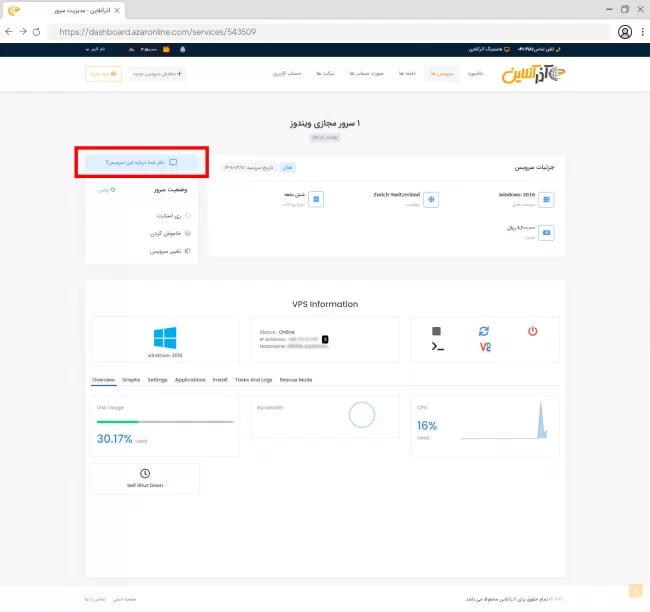Open the Tasks And Logs tab
This screenshot has width=650, height=612.
click(x=253, y=380)
